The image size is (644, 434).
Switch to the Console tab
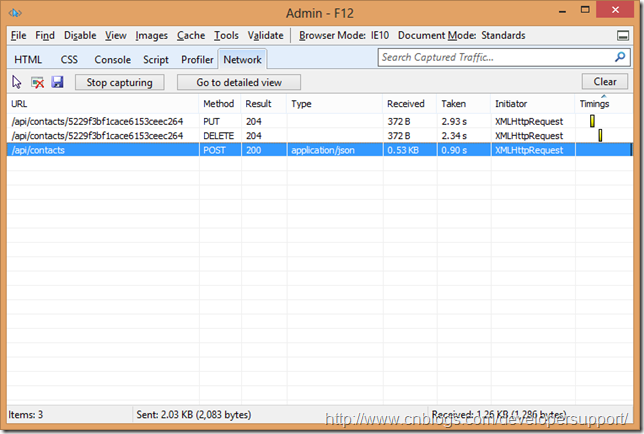coord(112,60)
